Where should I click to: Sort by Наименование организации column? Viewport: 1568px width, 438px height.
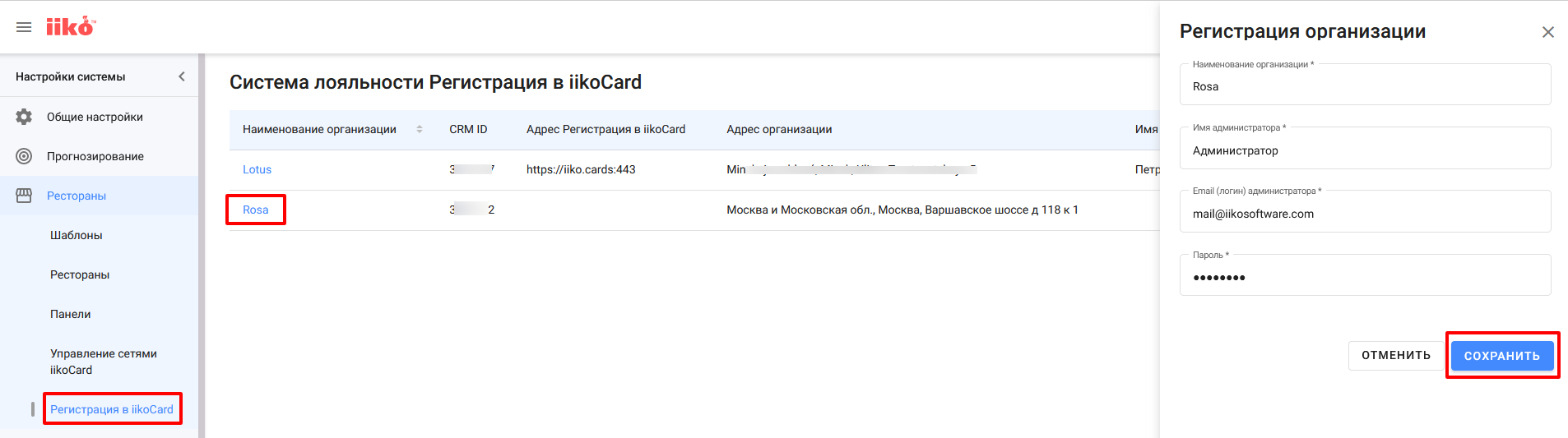(x=419, y=129)
